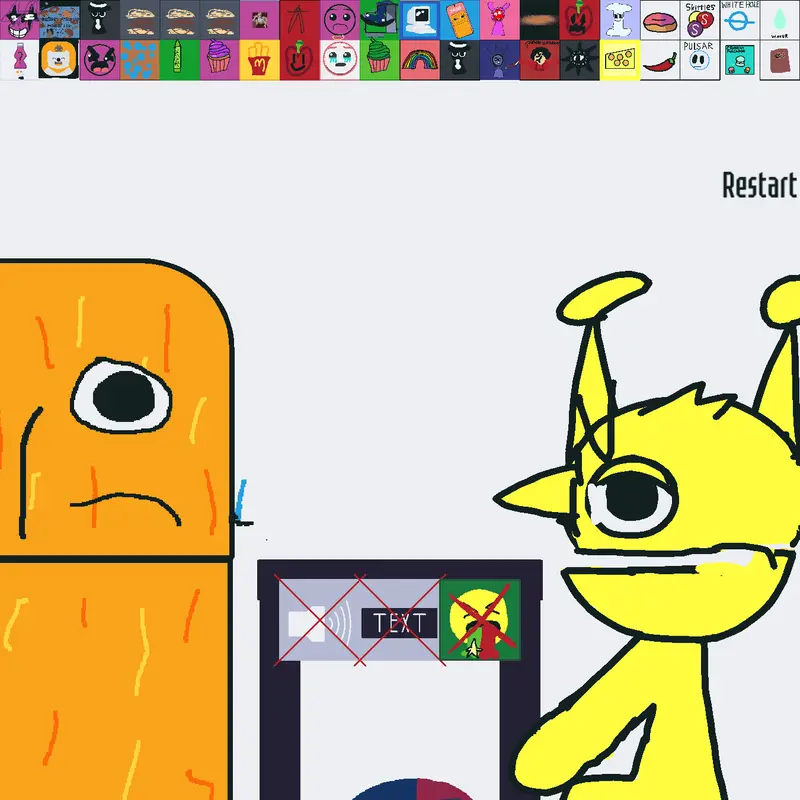This screenshot has width=800, height=800.
Task: Select the grinning purple star-glasses face tile
Action: pyautogui.click(x=20, y=20)
